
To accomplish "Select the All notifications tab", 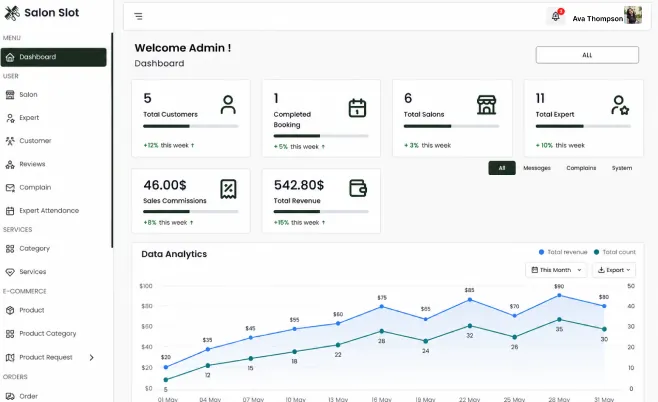I will (502, 168).
